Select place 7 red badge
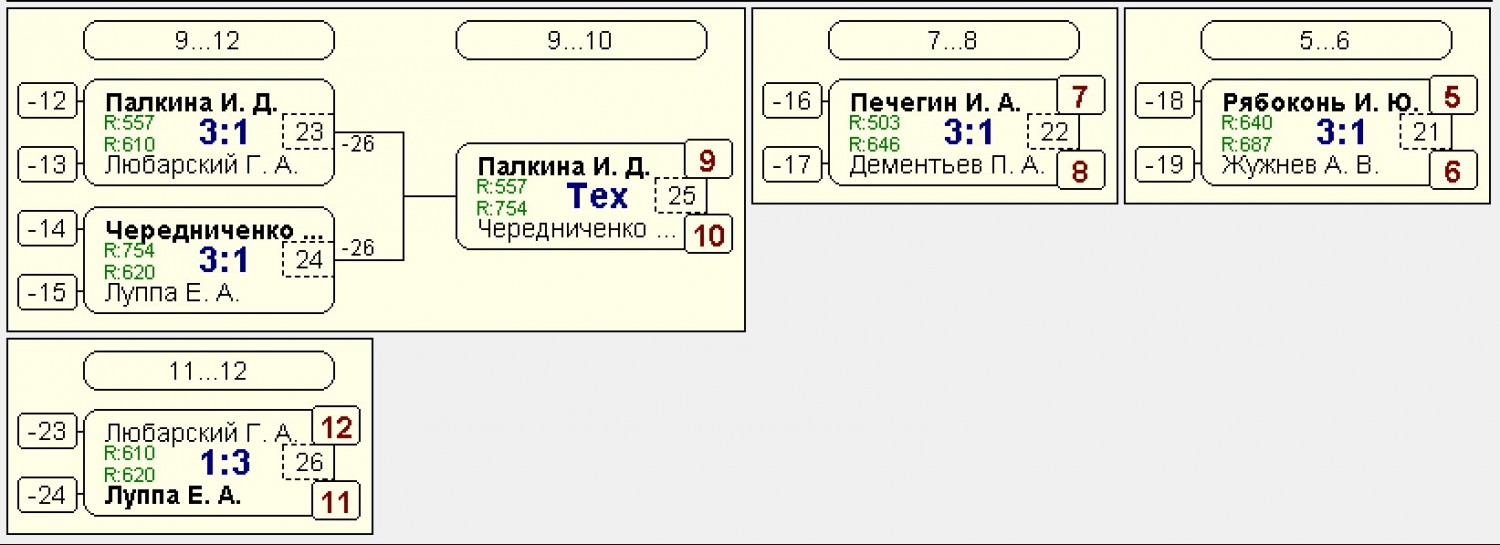 point(1081,95)
